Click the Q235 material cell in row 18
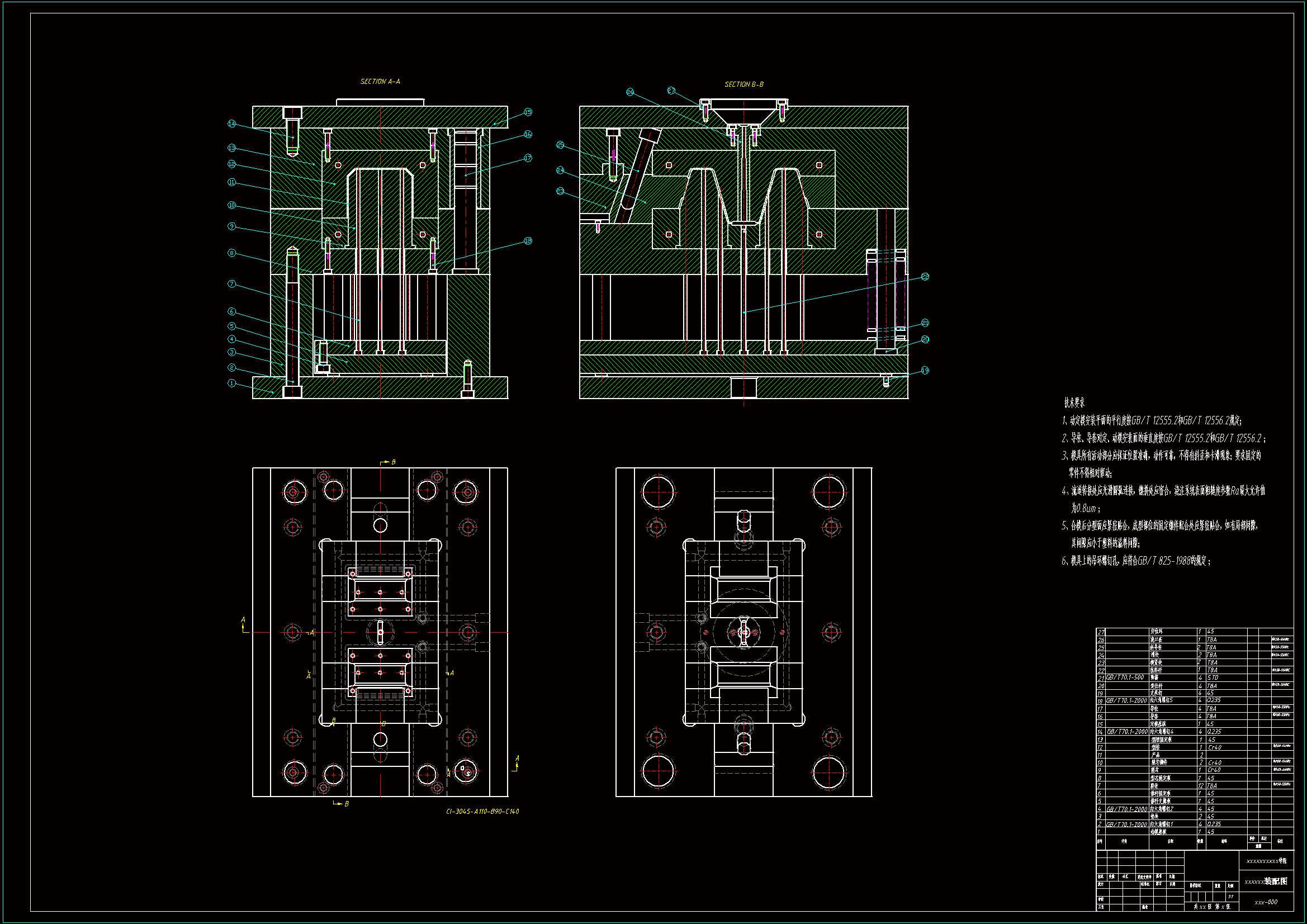1307x924 pixels. [1214, 700]
